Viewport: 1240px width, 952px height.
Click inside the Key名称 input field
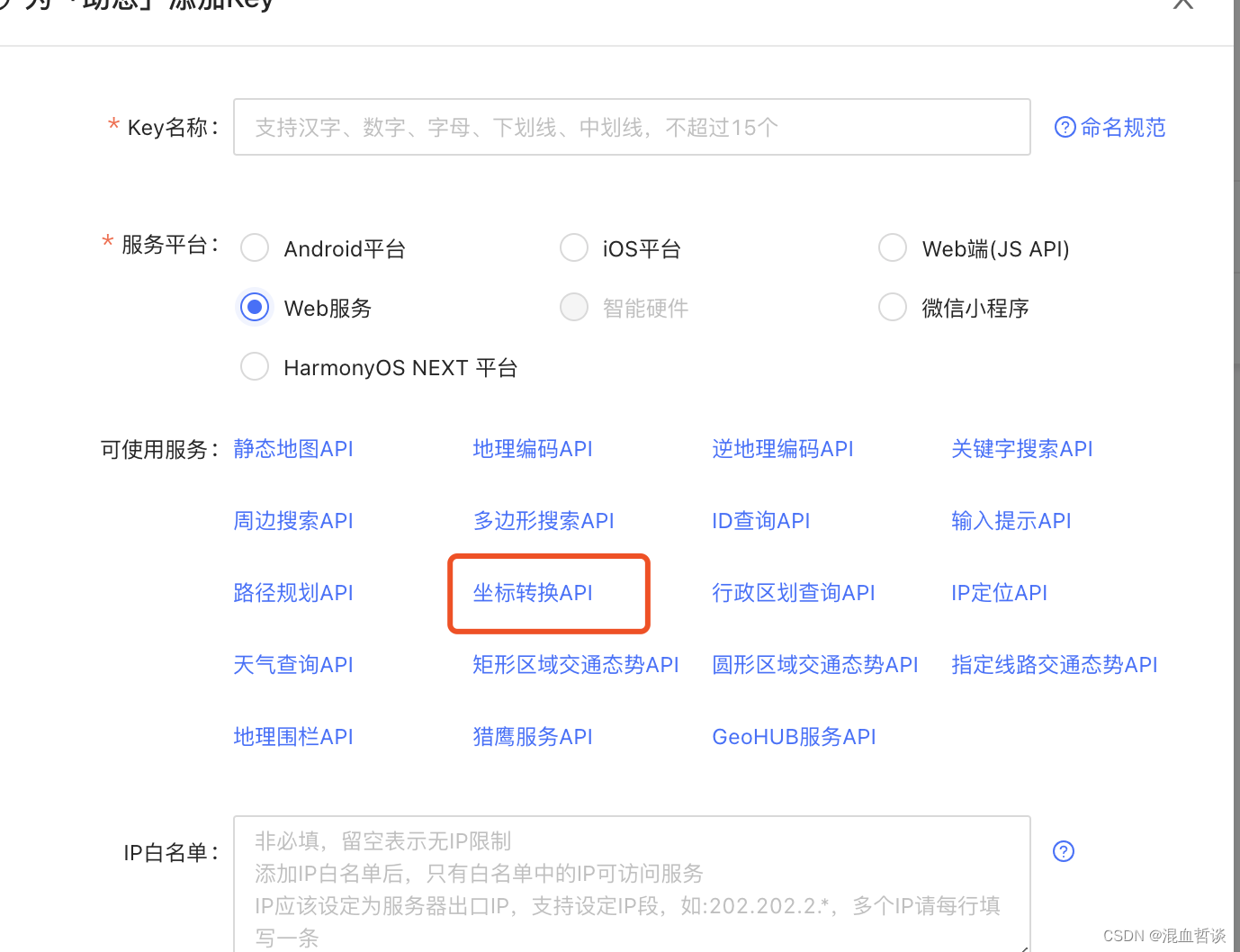tap(632, 127)
